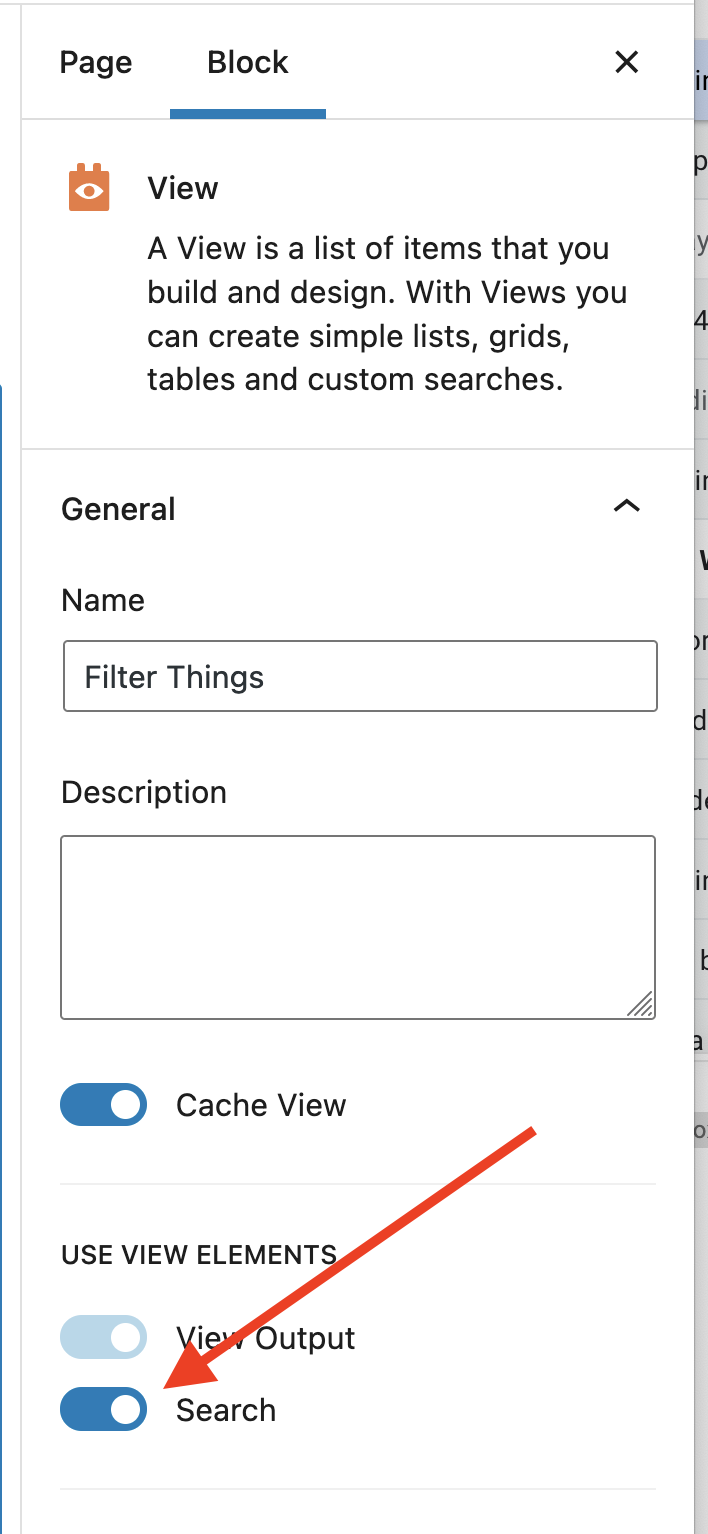The width and height of the screenshot is (708, 1534).
Task: Collapse the General section using the chevron
Action: [626, 507]
